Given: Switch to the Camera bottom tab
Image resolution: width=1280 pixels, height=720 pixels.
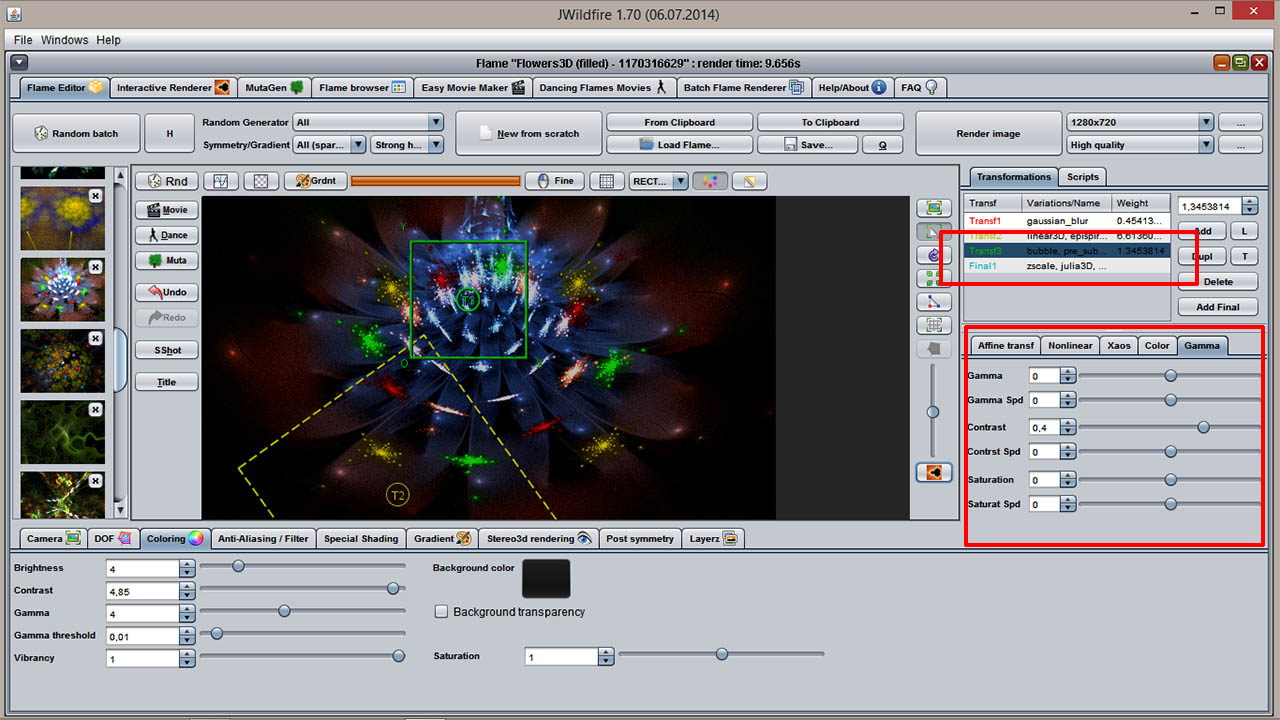Looking at the screenshot, I should click(x=53, y=538).
